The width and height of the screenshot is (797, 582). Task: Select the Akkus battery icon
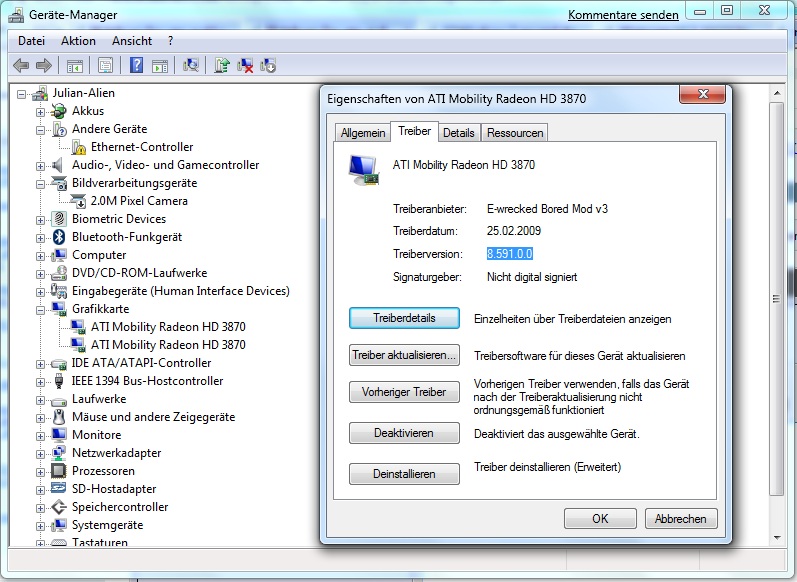click(x=59, y=111)
